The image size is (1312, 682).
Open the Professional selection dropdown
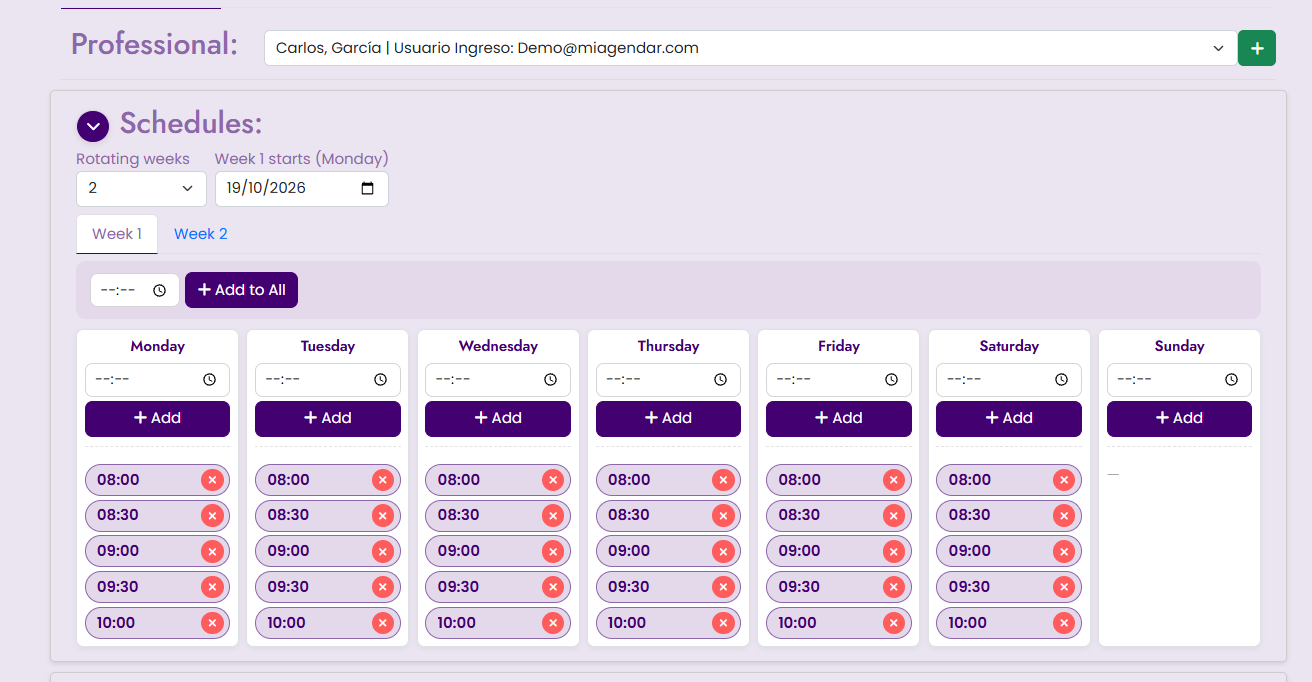click(x=750, y=48)
